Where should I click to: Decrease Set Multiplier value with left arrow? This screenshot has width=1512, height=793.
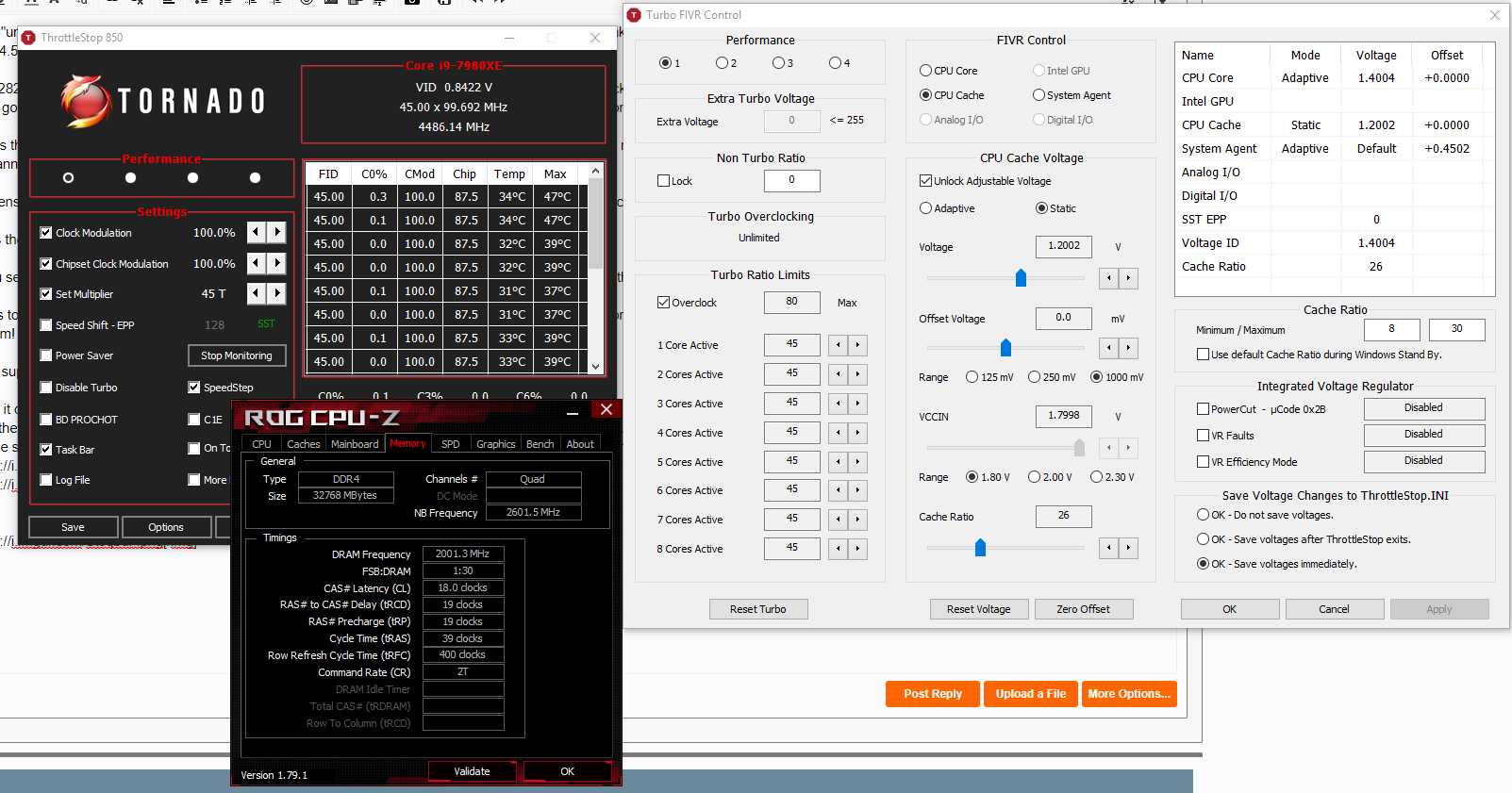257,293
